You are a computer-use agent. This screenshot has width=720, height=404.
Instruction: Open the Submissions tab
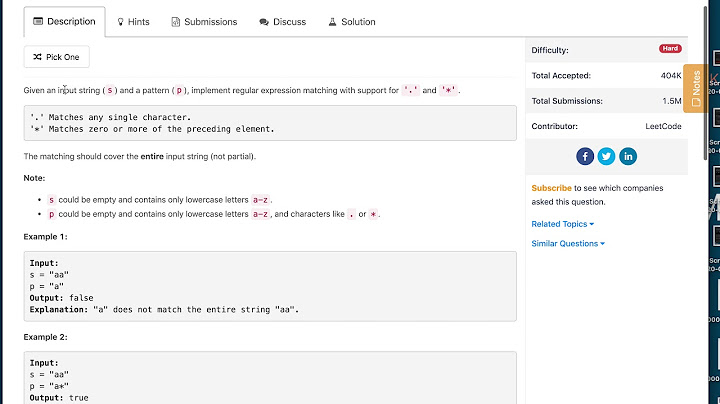pyautogui.click(x=204, y=22)
